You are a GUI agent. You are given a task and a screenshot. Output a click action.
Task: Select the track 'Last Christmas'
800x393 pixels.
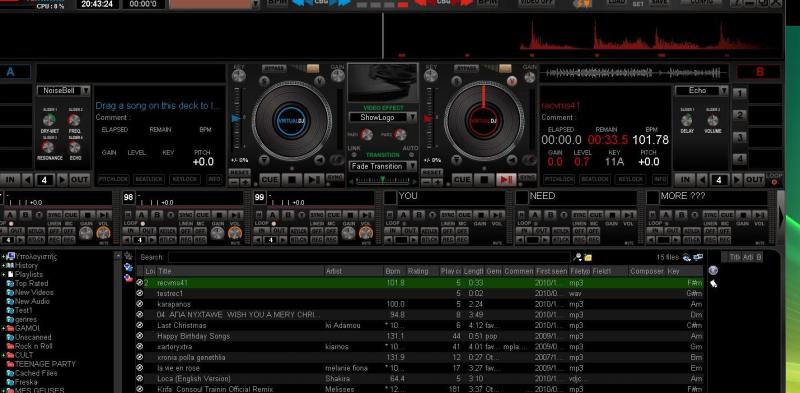point(419,325)
